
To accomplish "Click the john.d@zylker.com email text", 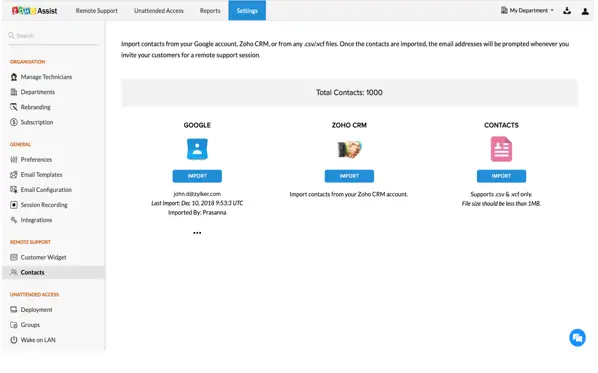I will 197,194.
